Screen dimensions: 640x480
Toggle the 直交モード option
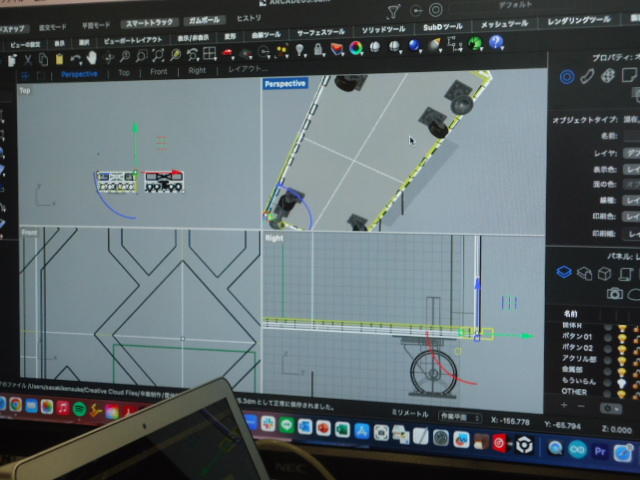[52, 27]
